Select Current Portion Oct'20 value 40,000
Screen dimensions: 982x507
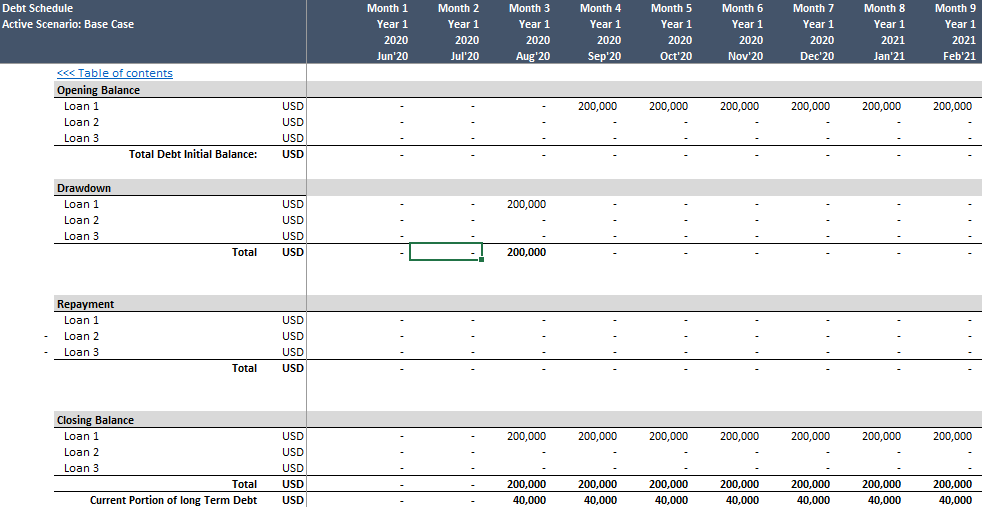point(671,500)
